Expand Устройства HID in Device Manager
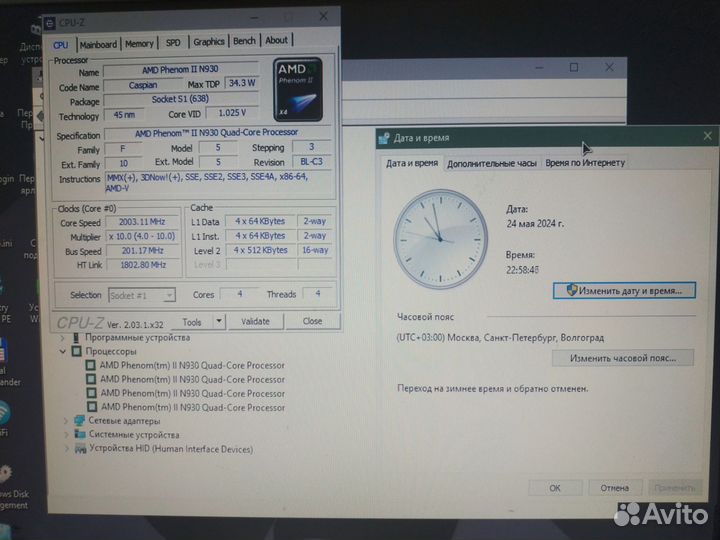This screenshot has width=720, height=540. 68,449
